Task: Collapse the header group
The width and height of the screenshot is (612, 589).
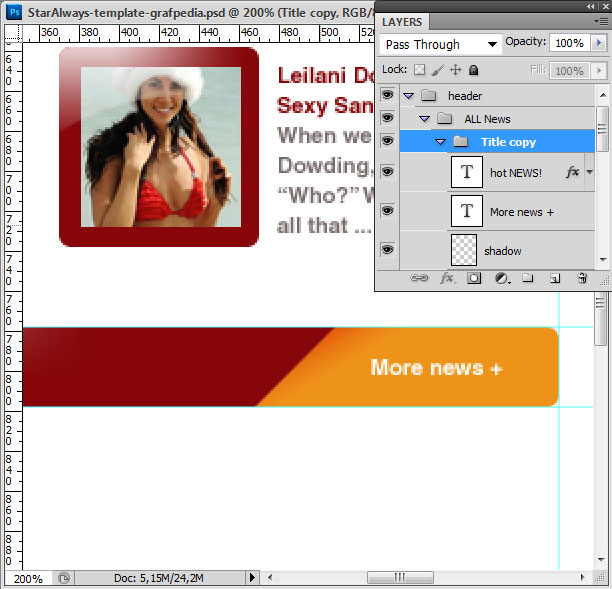Action: [408, 96]
